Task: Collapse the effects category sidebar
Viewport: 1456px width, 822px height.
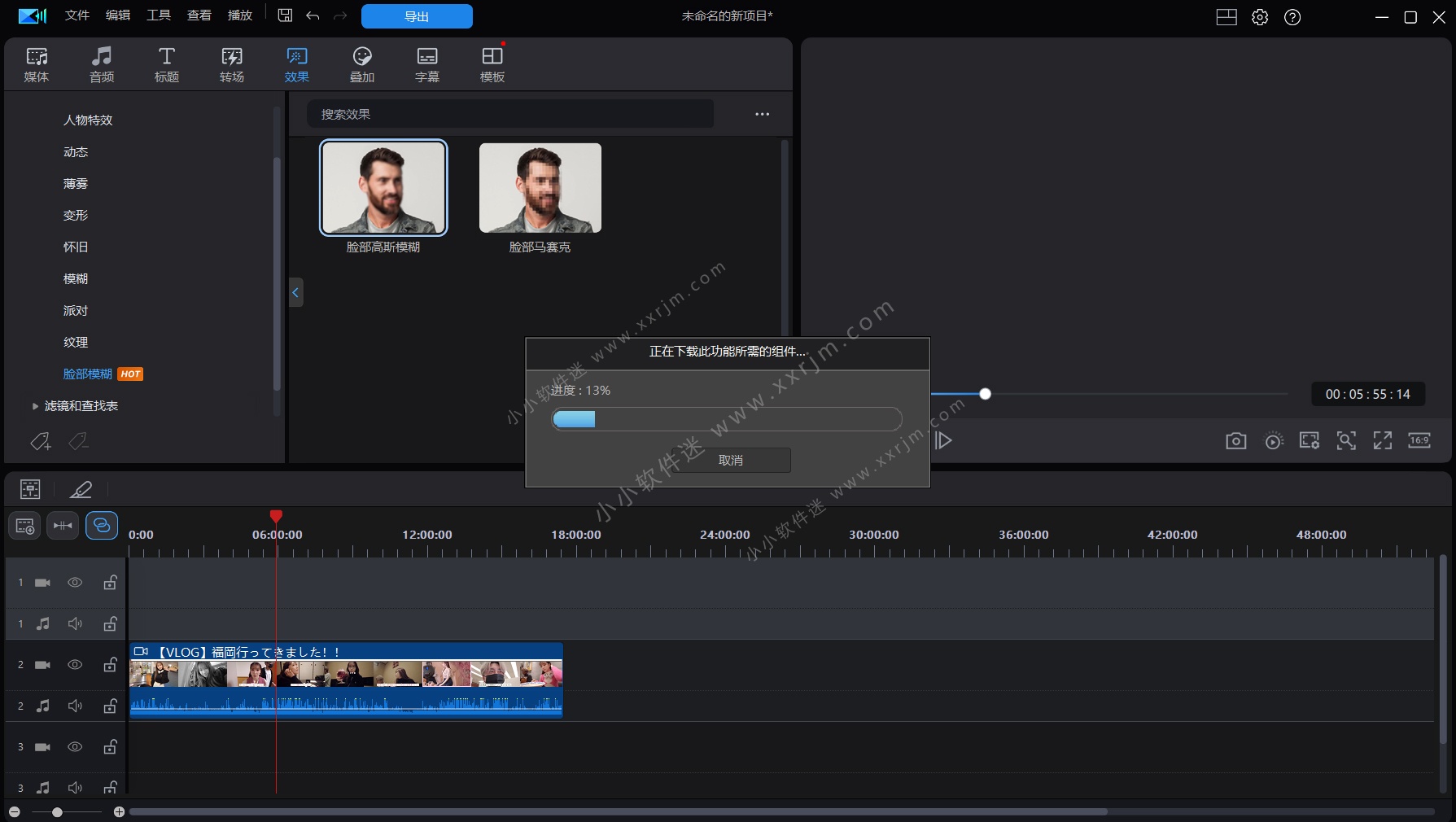Action: tap(295, 292)
